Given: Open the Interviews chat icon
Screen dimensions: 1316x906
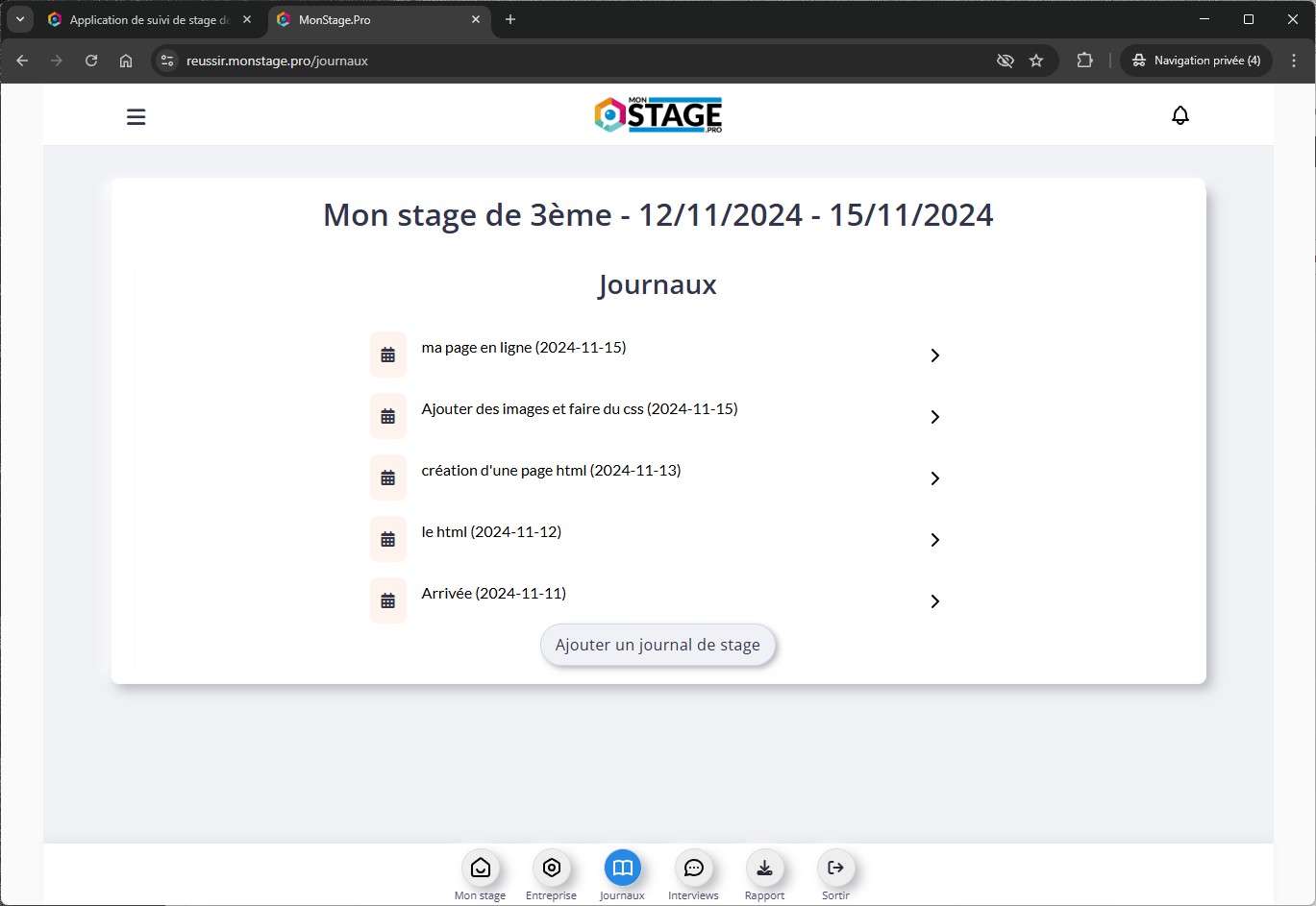Looking at the screenshot, I should pyautogui.click(x=693, y=869).
